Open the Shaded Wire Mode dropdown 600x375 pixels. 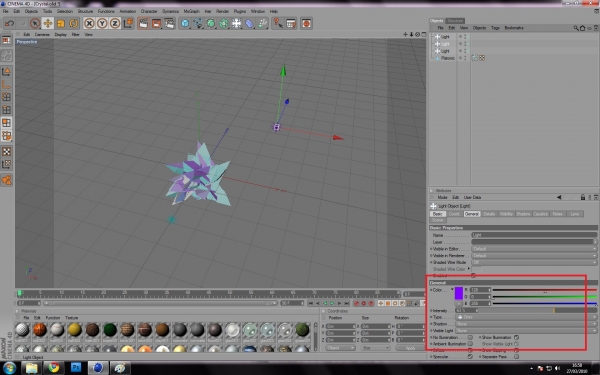[x=534, y=262]
